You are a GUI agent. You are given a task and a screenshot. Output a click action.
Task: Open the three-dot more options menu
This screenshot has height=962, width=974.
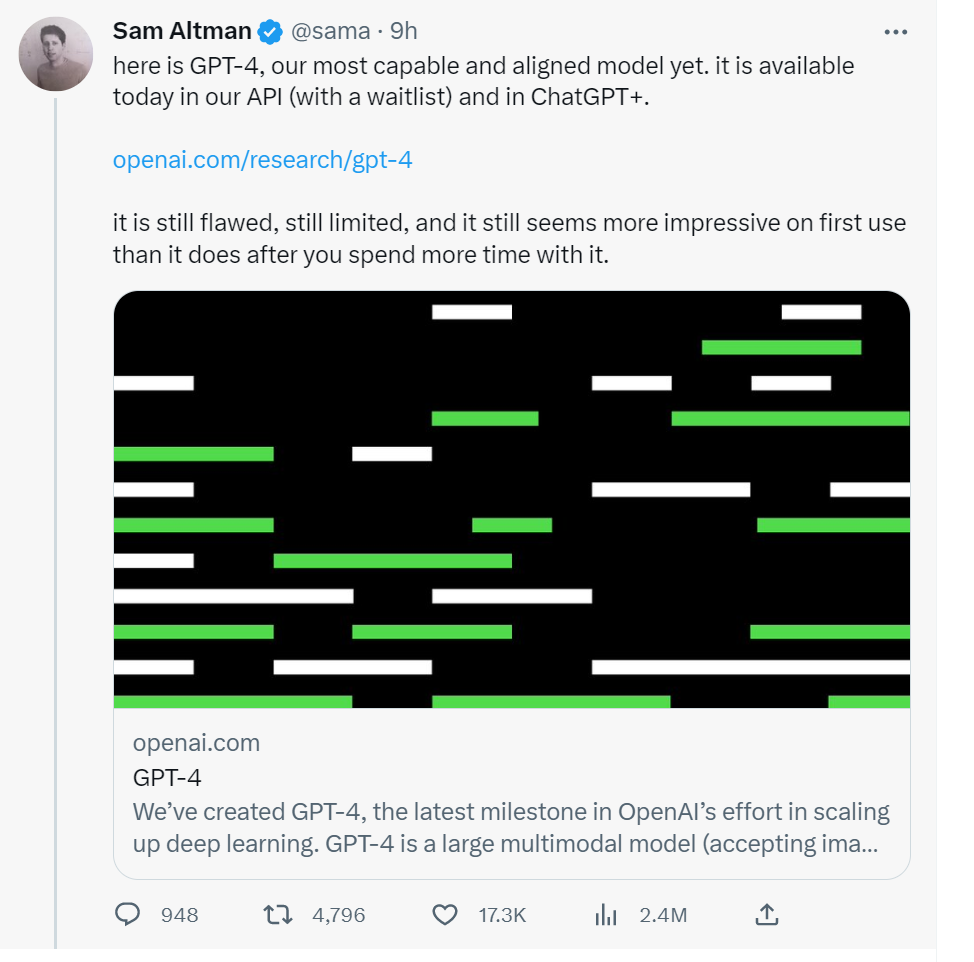click(896, 32)
